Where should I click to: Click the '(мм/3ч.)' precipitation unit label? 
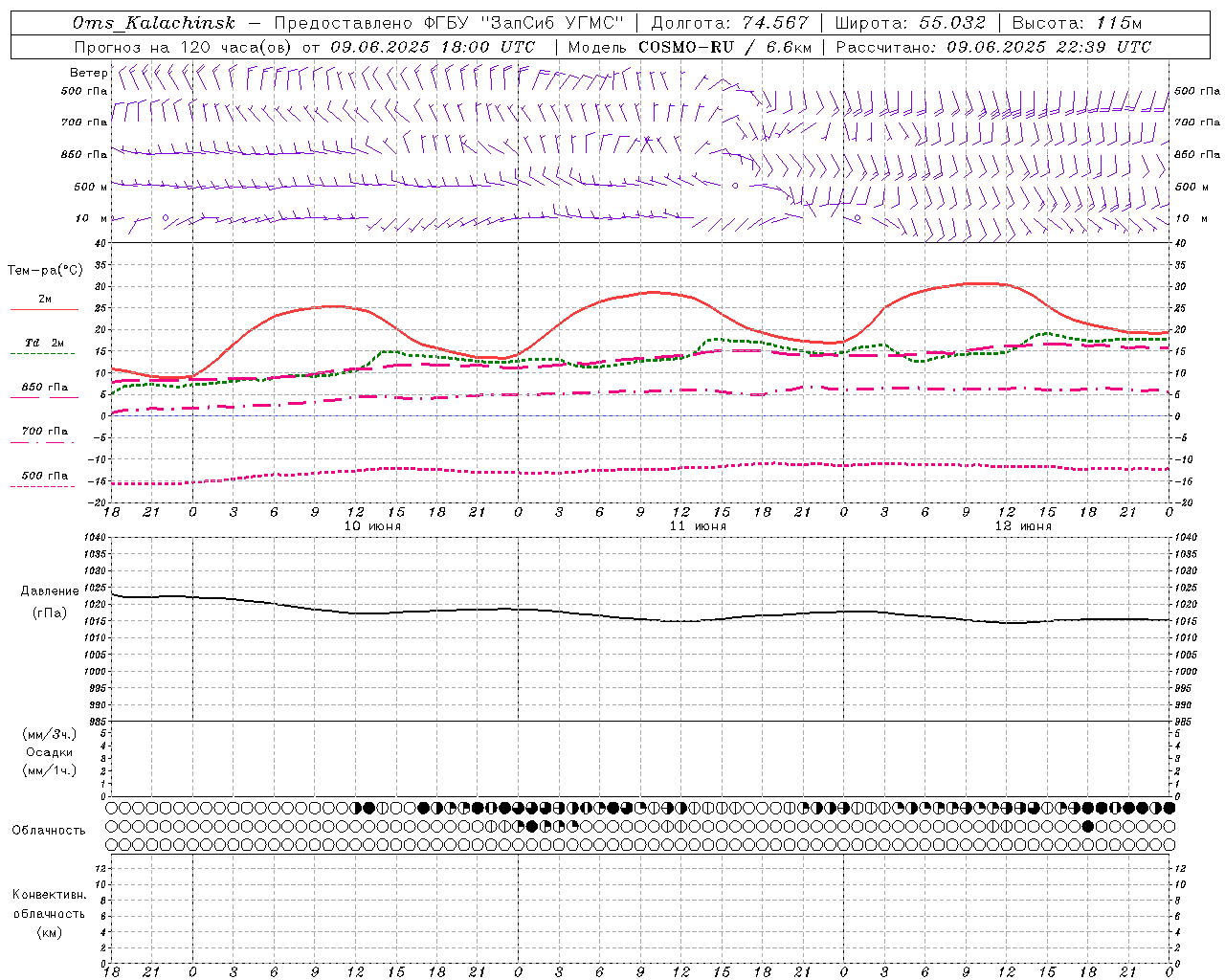pos(50,734)
